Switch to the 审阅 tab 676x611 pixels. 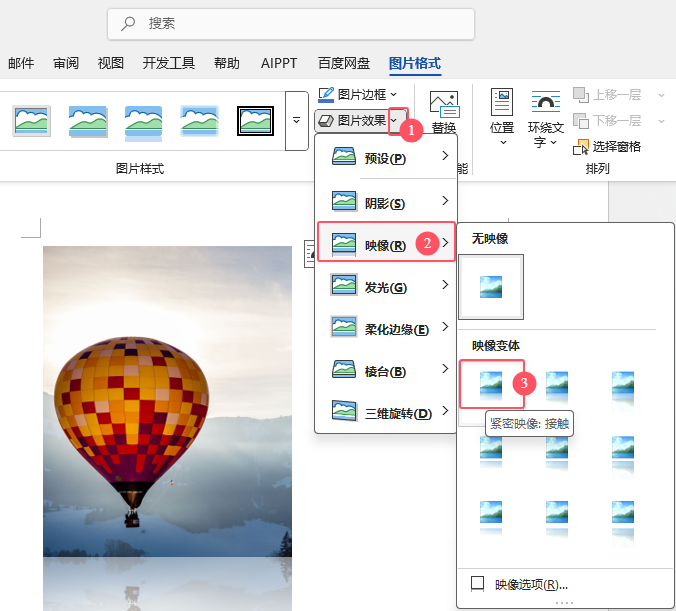click(66, 63)
